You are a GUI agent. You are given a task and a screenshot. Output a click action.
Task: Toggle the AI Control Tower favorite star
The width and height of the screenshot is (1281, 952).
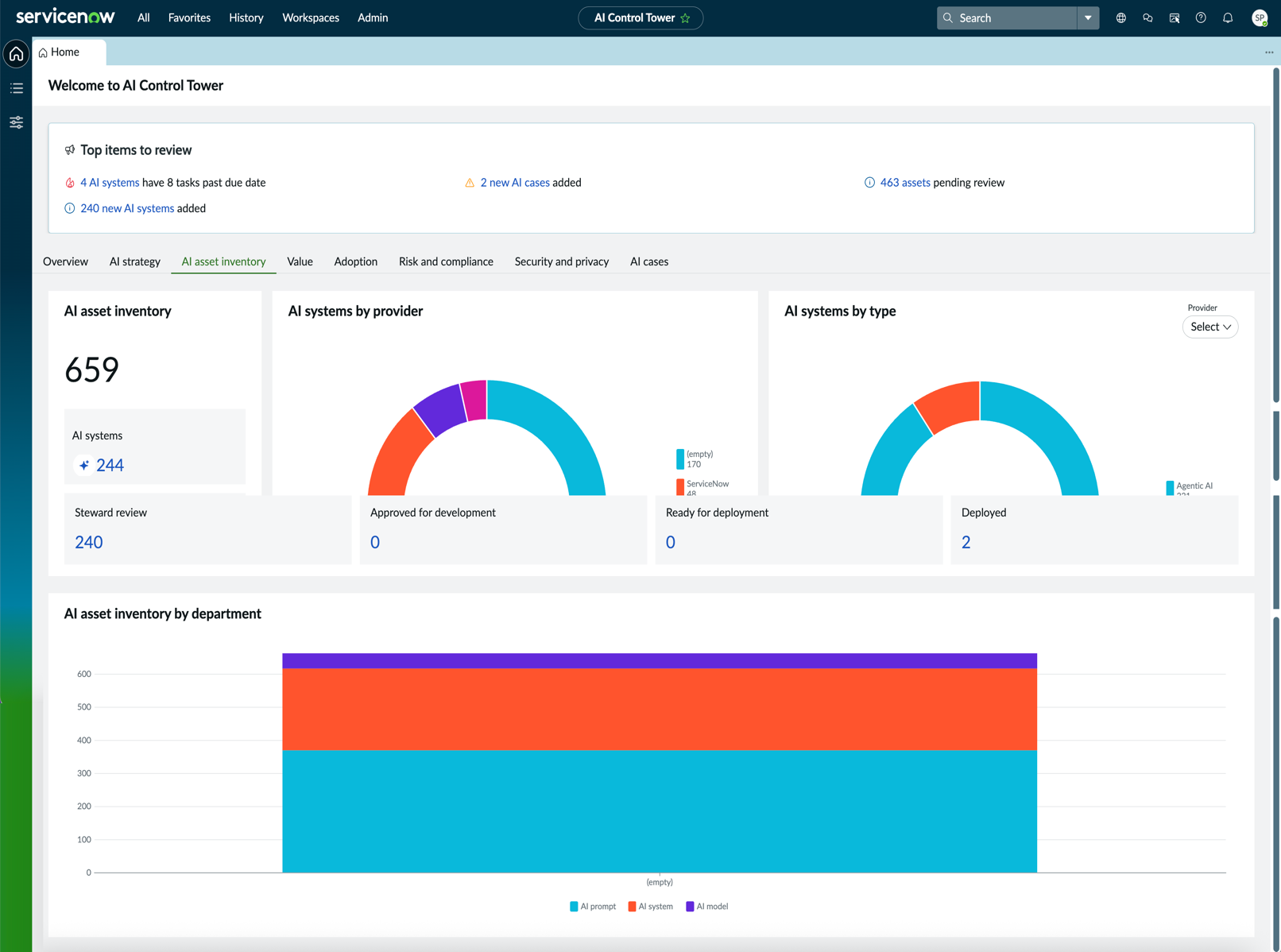tap(686, 17)
